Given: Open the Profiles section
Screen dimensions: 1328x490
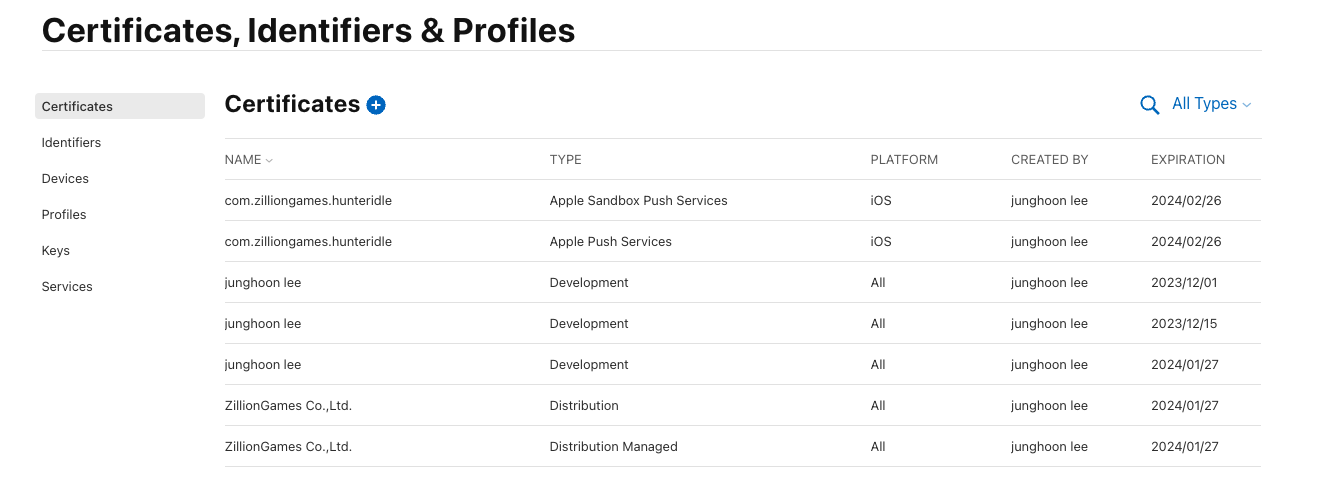Looking at the screenshot, I should (64, 214).
